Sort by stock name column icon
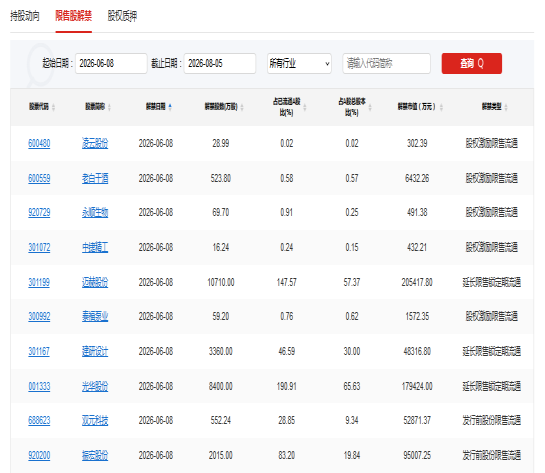 coord(109,107)
